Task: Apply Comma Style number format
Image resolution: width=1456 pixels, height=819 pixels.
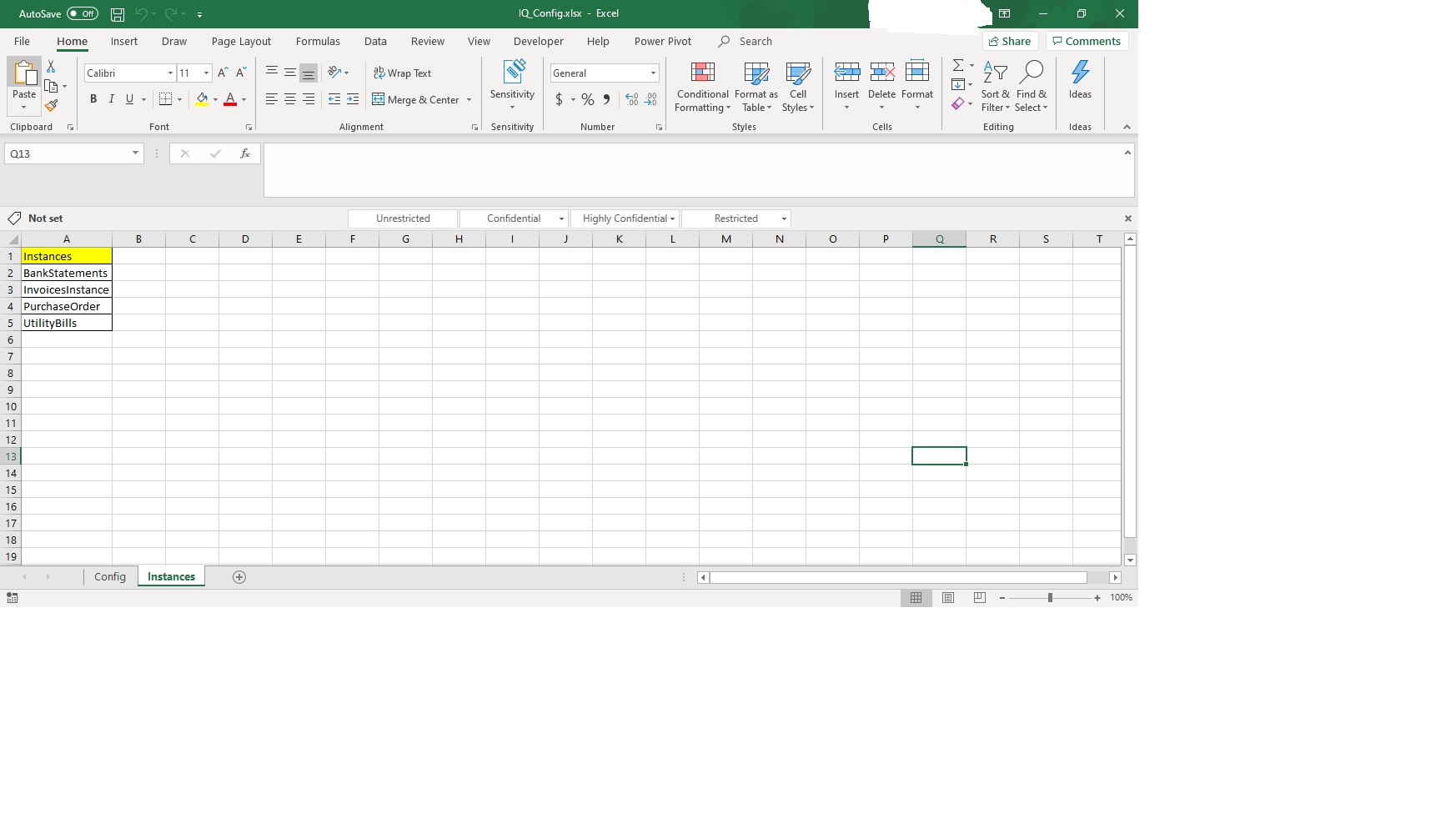Action: pyautogui.click(x=606, y=100)
